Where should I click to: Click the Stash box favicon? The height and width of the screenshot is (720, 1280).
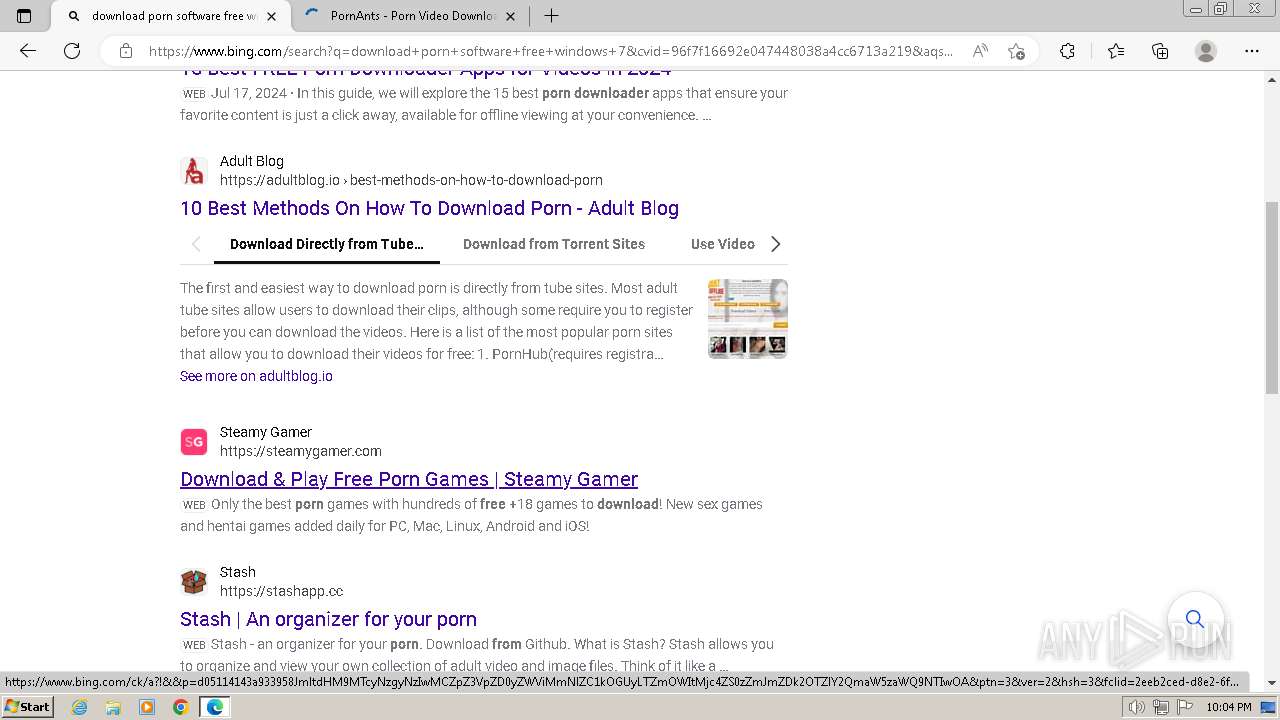click(194, 581)
